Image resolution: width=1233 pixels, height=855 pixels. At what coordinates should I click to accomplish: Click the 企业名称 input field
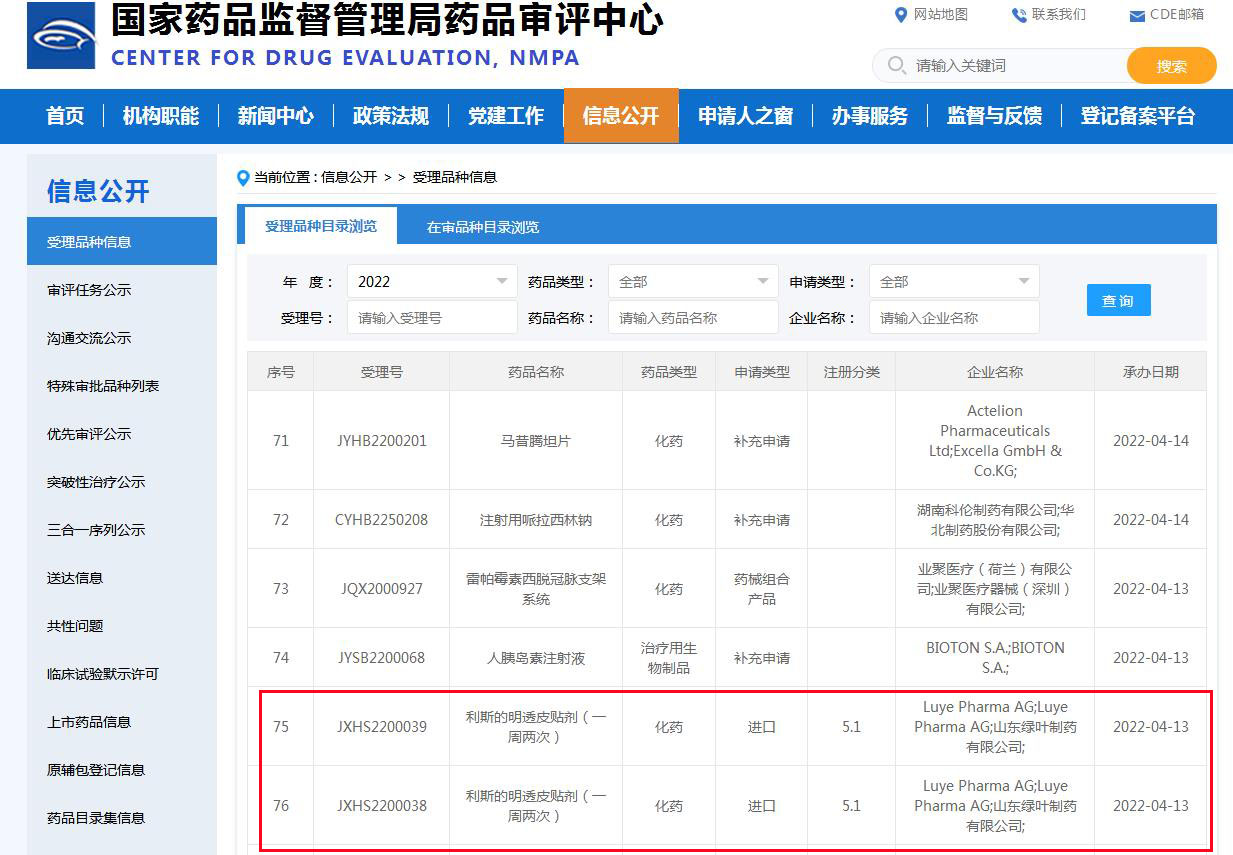[x=953, y=317]
